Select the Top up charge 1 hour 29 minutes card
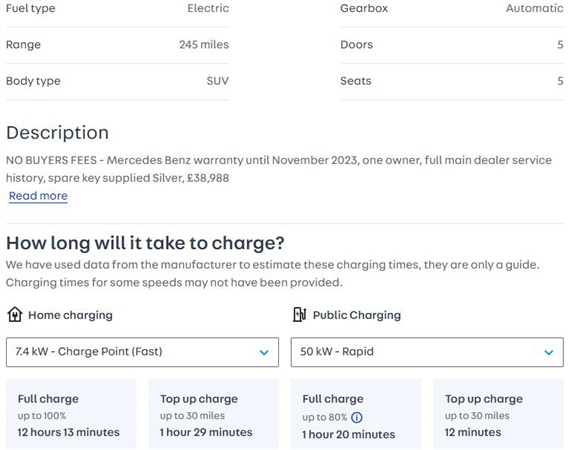Image resolution: width=568 pixels, height=450 pixels. pos(214,414)
